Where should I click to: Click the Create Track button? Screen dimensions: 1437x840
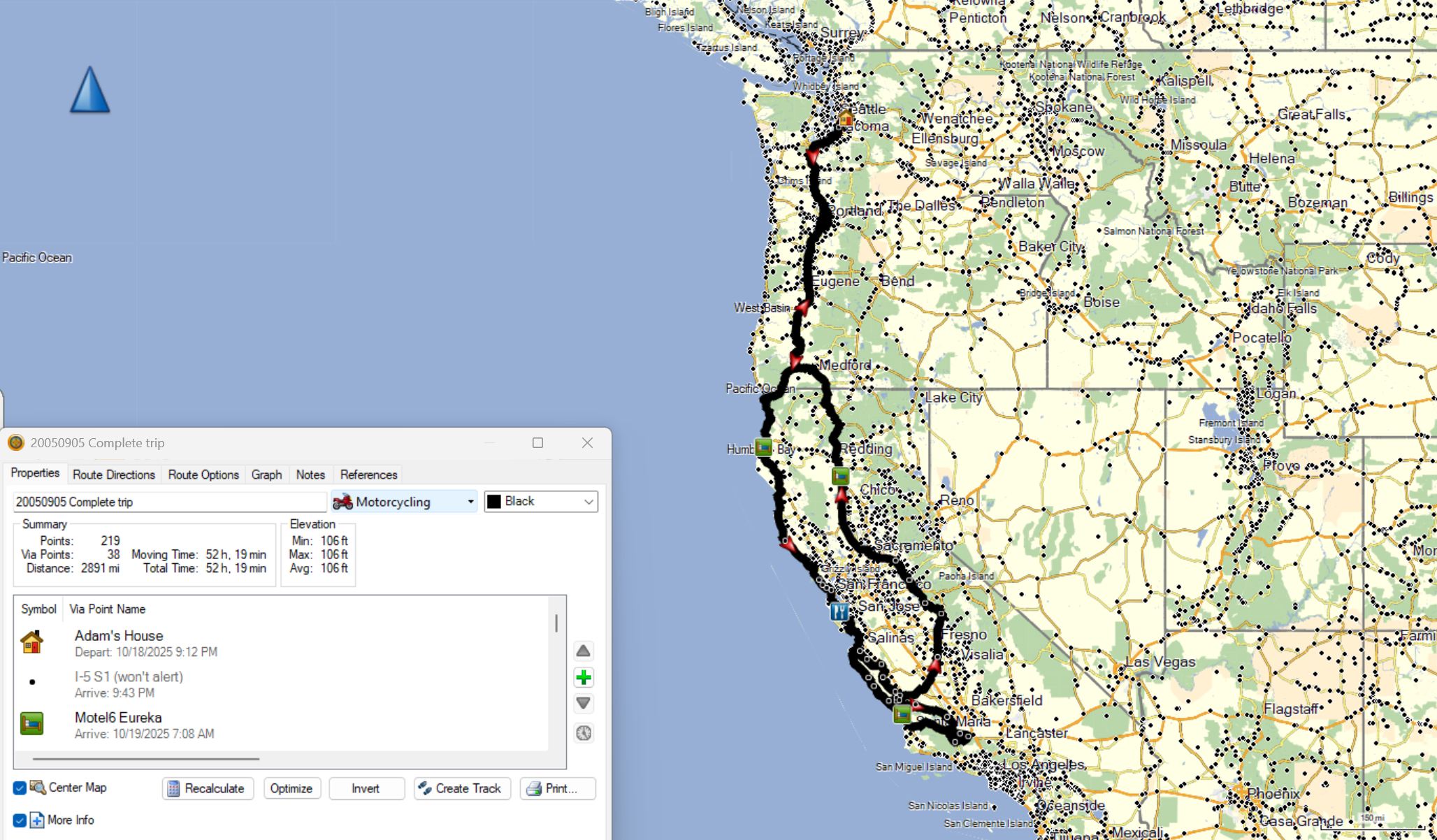click(x=461, y=788)
